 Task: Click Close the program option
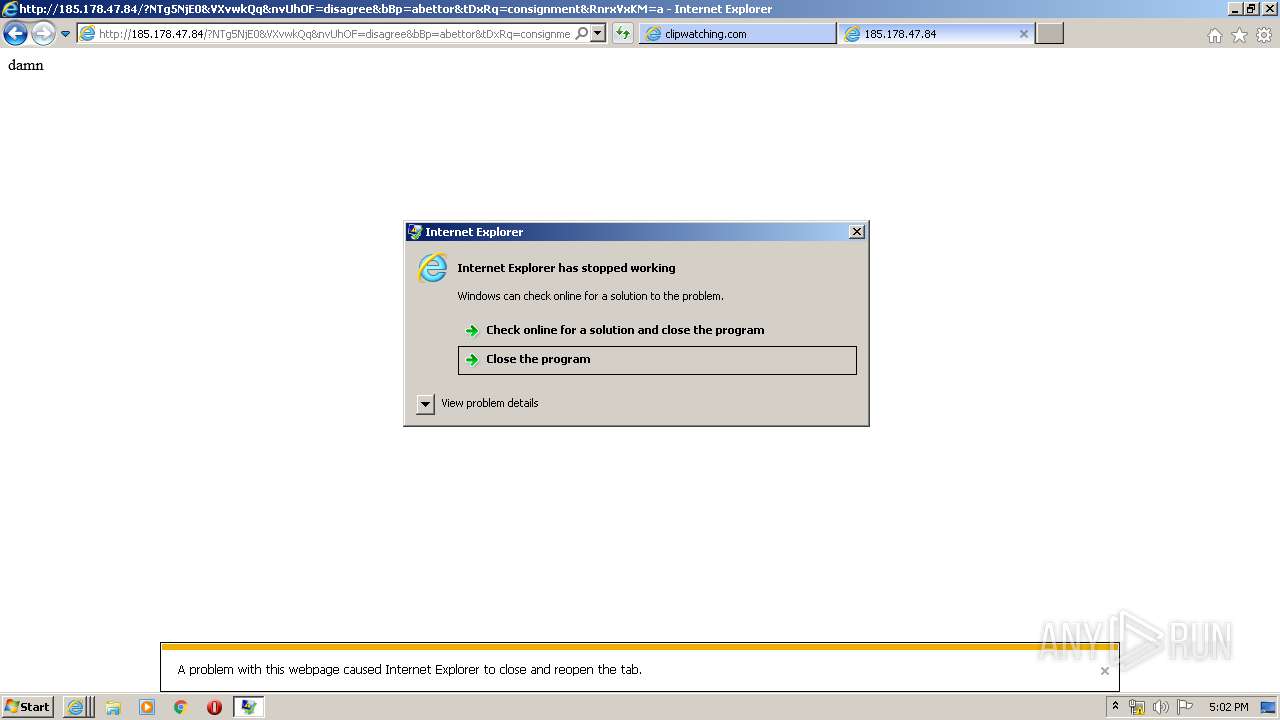tap(657, 360)
